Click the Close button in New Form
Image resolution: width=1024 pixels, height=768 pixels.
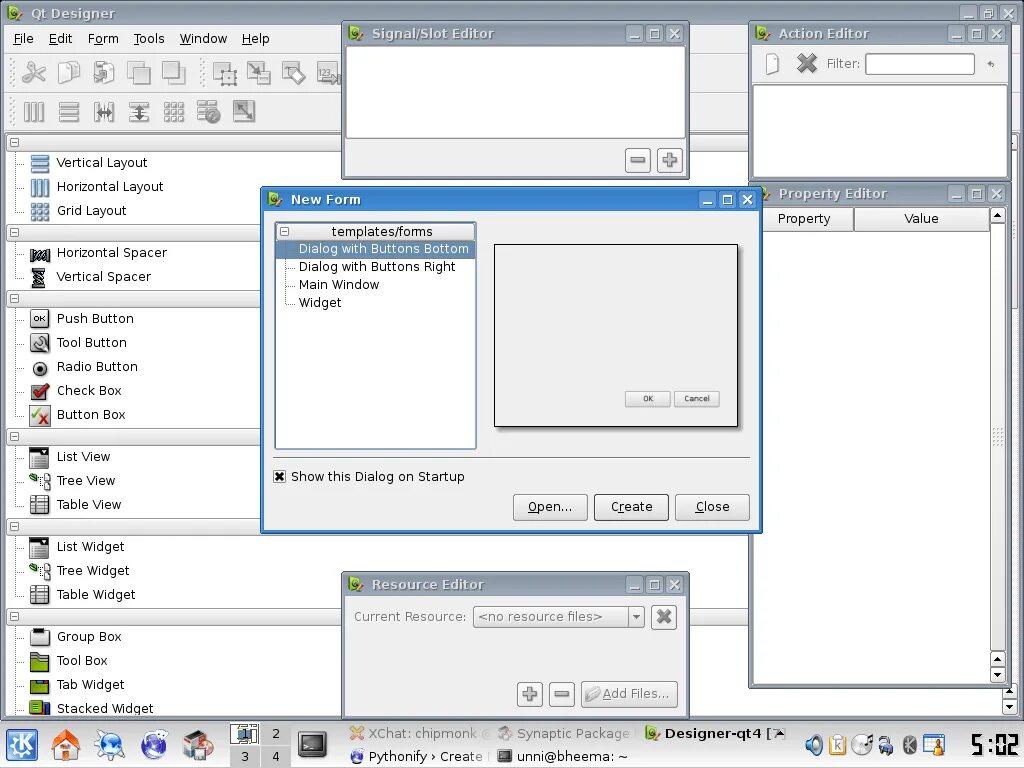point(712,507)
